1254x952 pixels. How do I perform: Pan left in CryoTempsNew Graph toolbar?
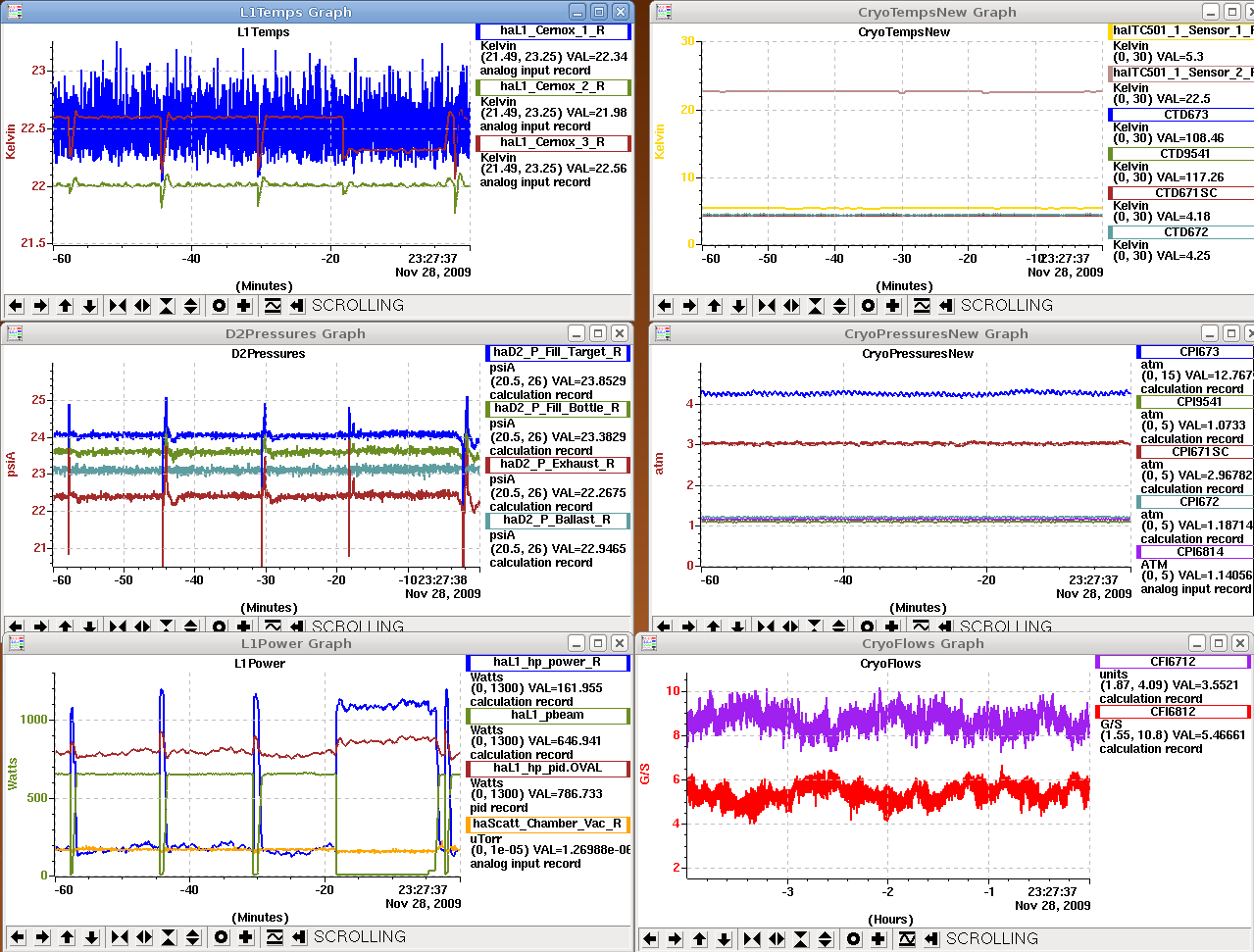point(665,306)
